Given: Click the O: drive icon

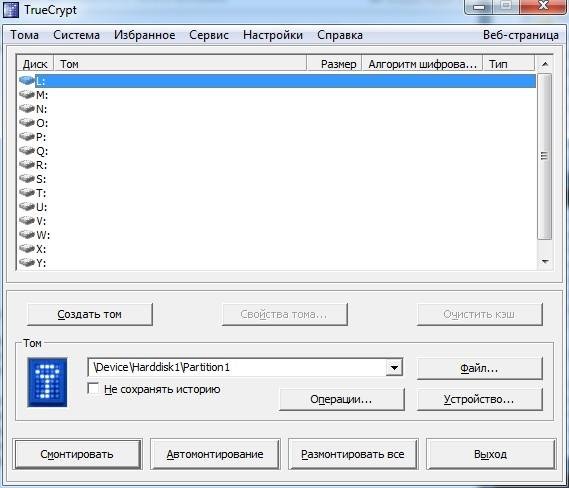Looking at the screenshot, I should pyautogui.click(x=27, y=123).
